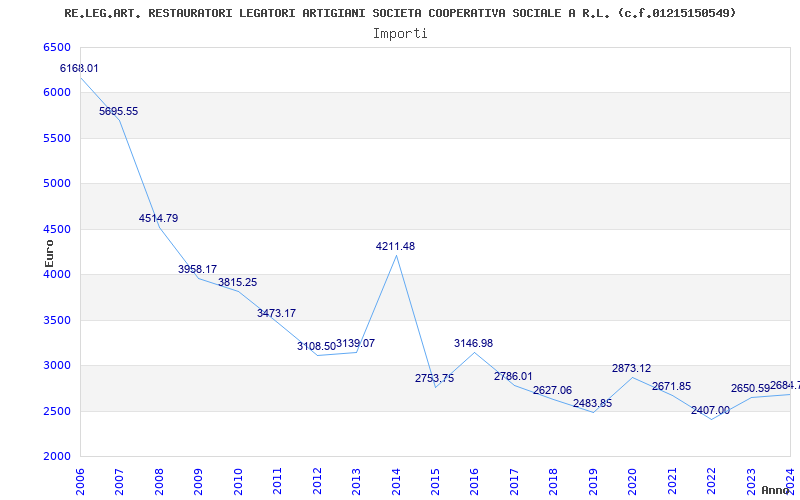Click the 2008 year label
The width and height of the screenshot is (800, 500).
point(159,481)
